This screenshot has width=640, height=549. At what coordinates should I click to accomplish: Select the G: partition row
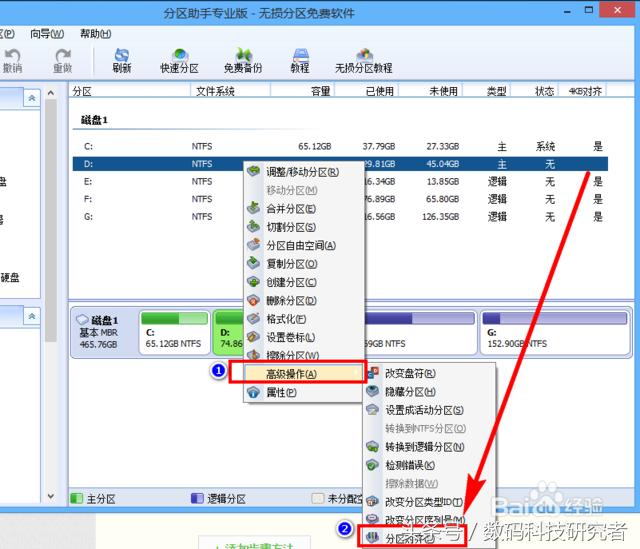(340, 217)
